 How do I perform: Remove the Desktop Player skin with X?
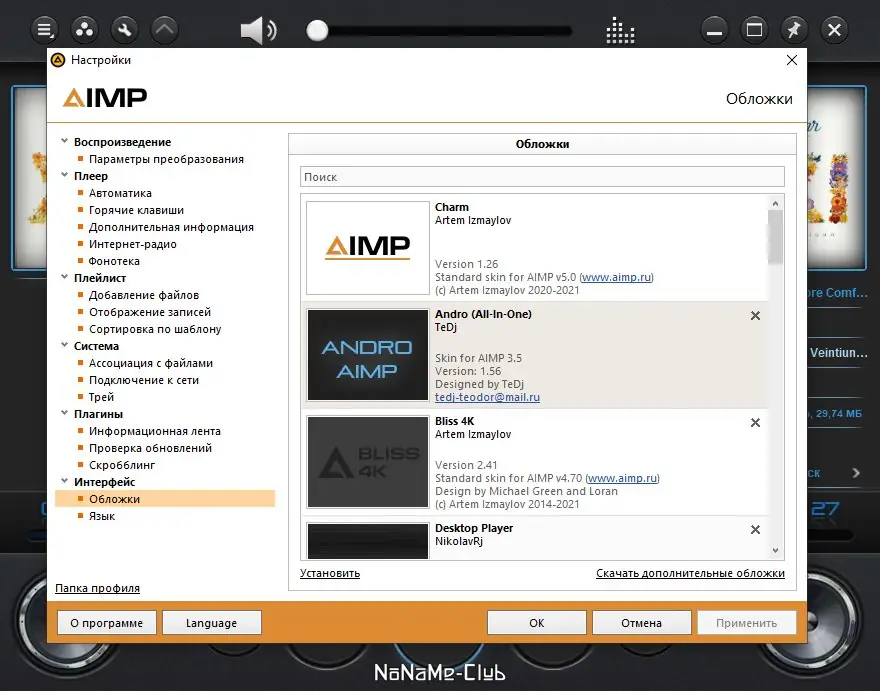pyautogui.click(x=755, y=529)
